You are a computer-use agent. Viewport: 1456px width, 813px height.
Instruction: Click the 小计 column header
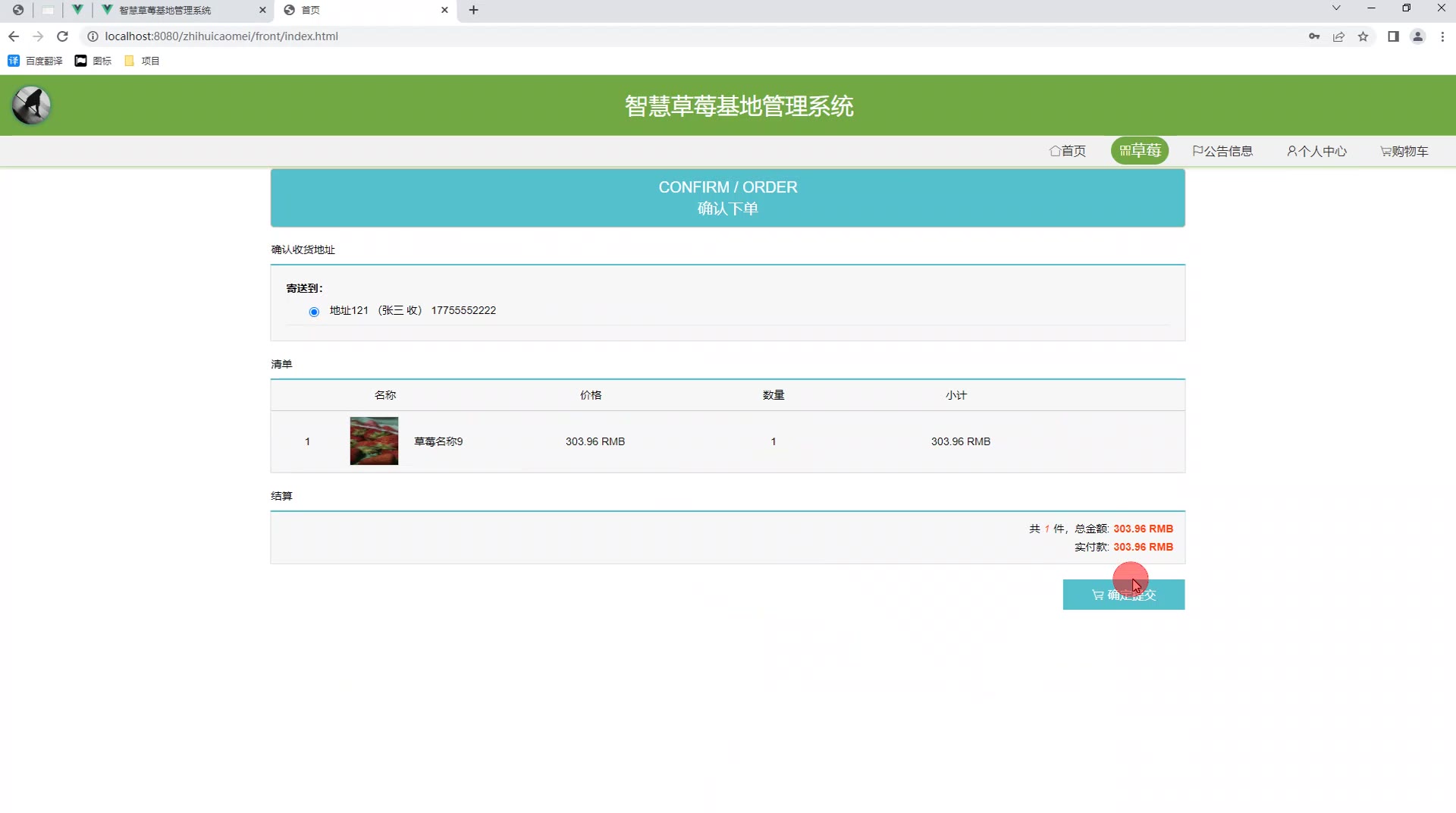[955, 395]
